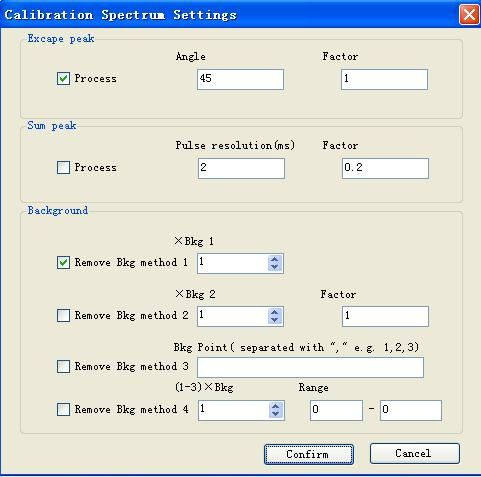Disable Remove Bkg method 1 checkbox

coord(63,262)
